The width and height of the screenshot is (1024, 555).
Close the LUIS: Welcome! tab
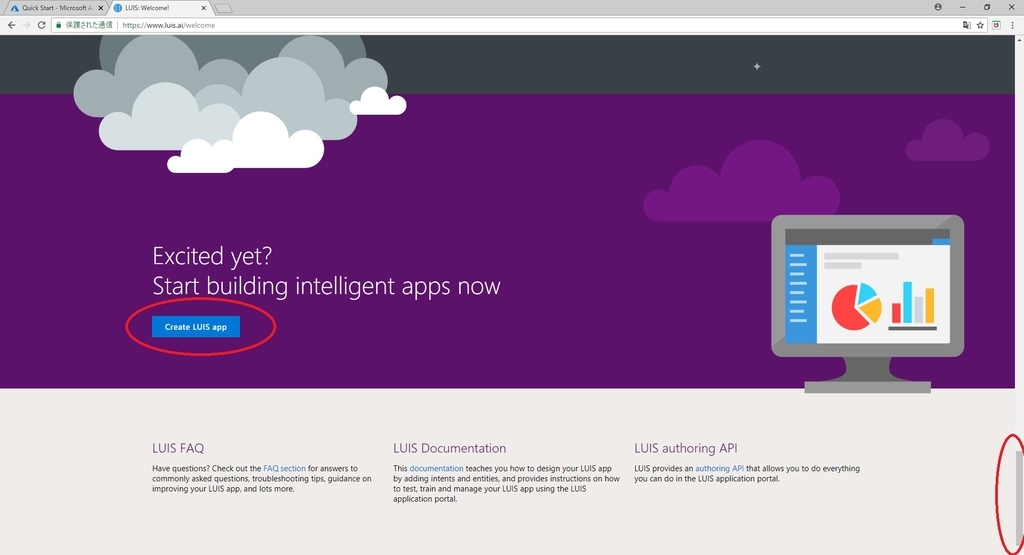click(x=204, y=8)
